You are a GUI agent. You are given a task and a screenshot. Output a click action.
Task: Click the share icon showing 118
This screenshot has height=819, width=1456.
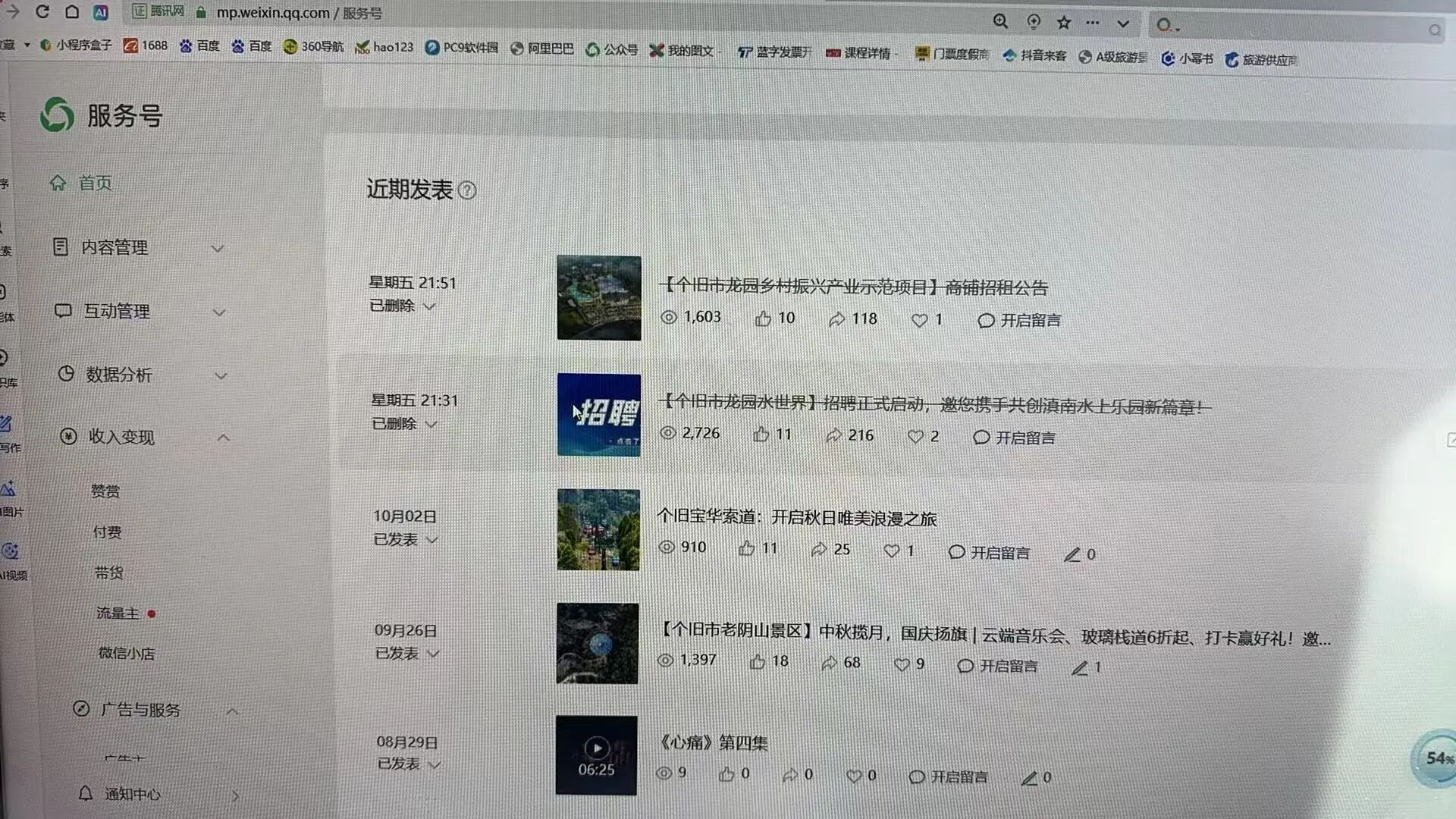pos(836,320)
